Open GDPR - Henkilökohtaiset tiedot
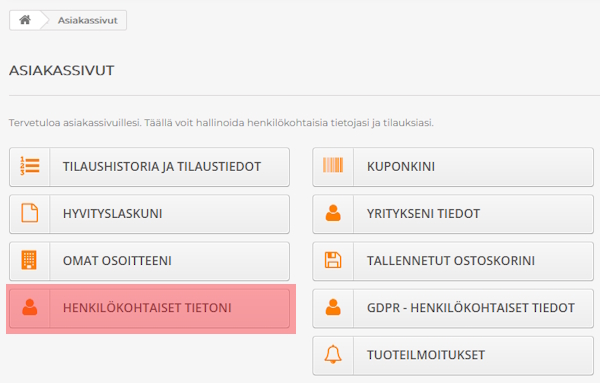 coord(453,308)
